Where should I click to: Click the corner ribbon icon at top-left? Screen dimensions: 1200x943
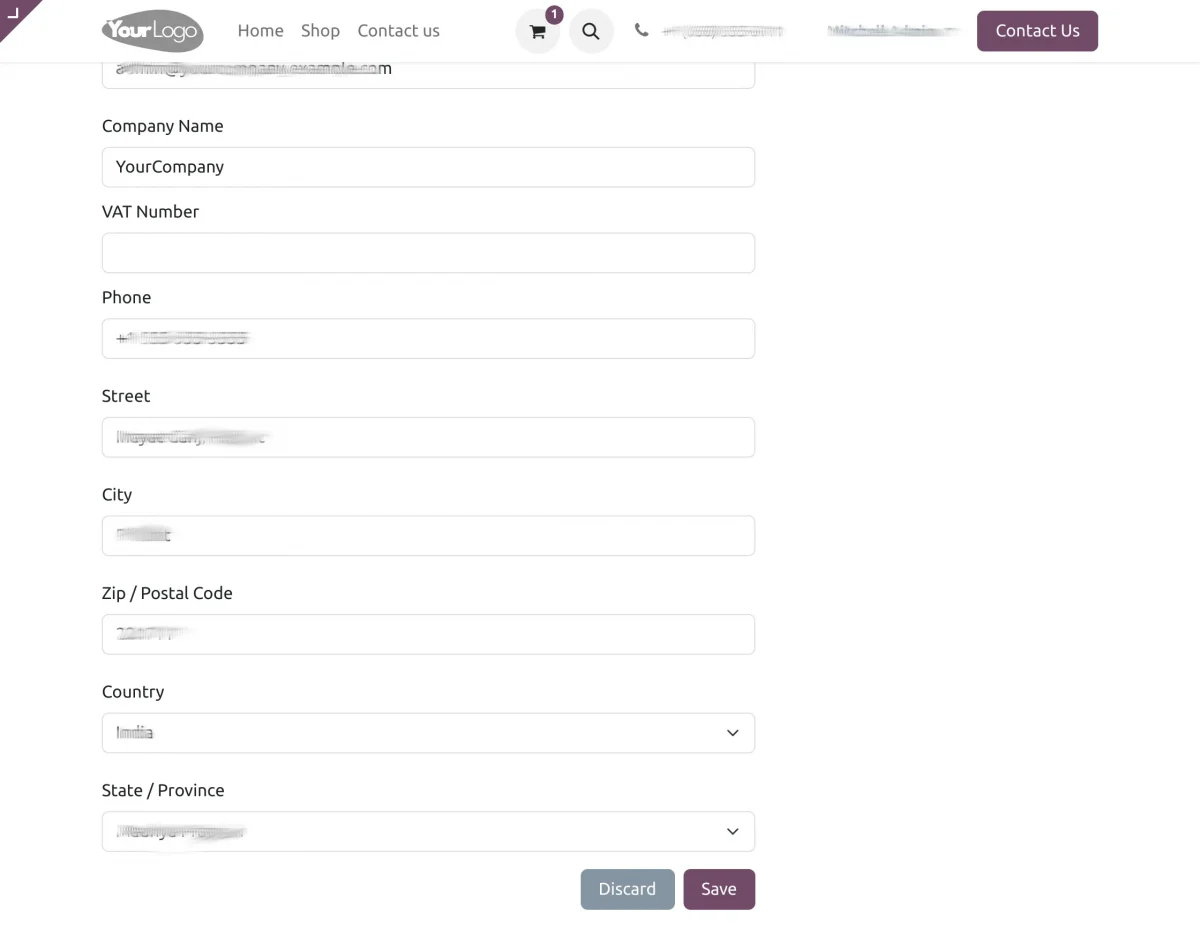14,13
